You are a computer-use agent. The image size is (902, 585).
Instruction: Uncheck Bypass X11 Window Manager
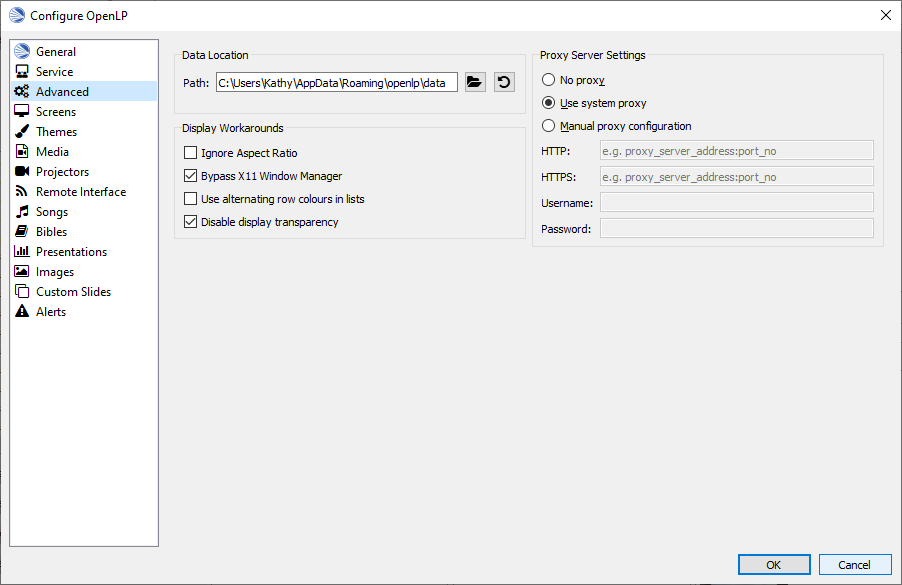(x=190, y=176)
